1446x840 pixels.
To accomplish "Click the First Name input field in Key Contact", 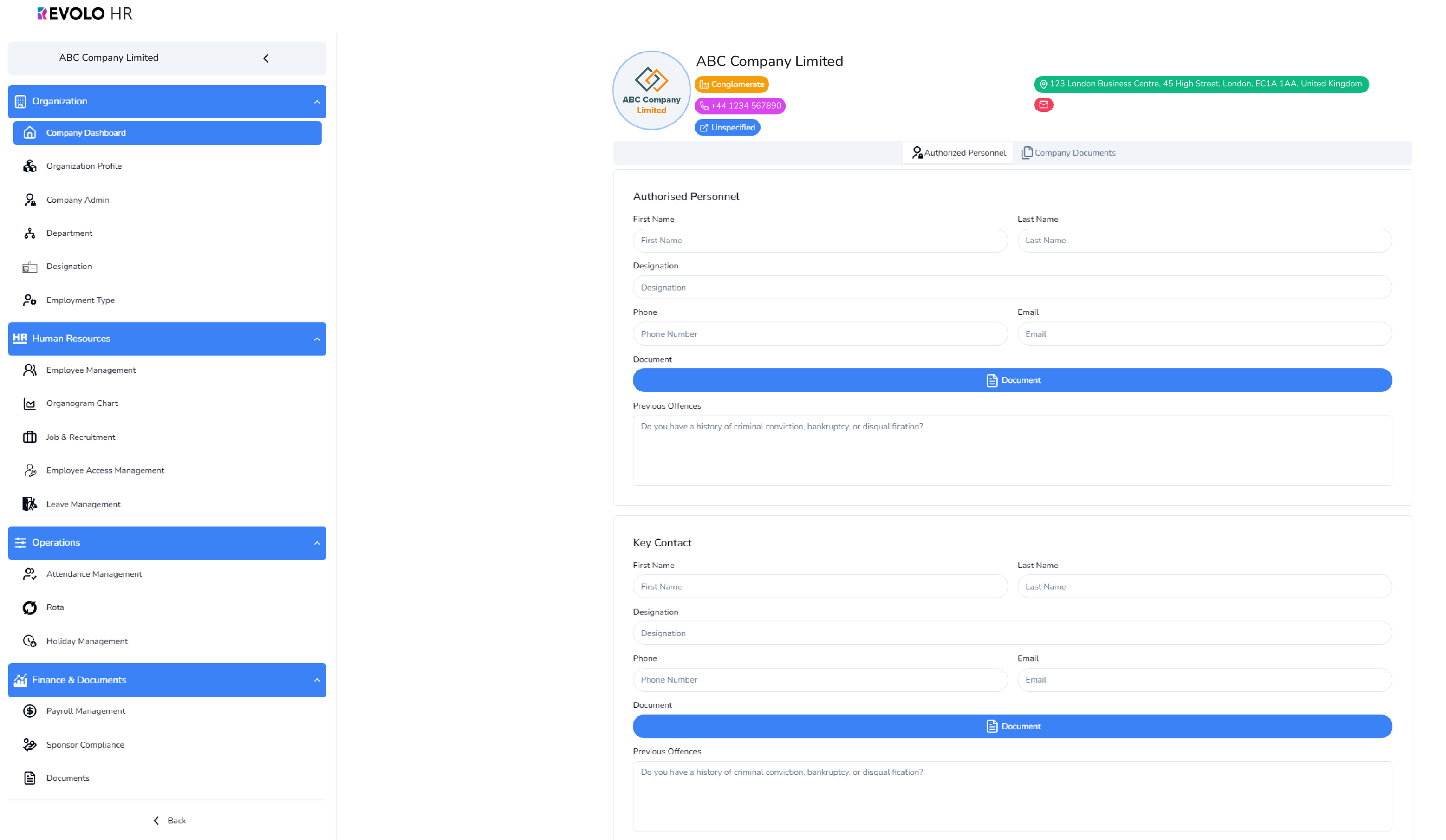I will (820, 586).
